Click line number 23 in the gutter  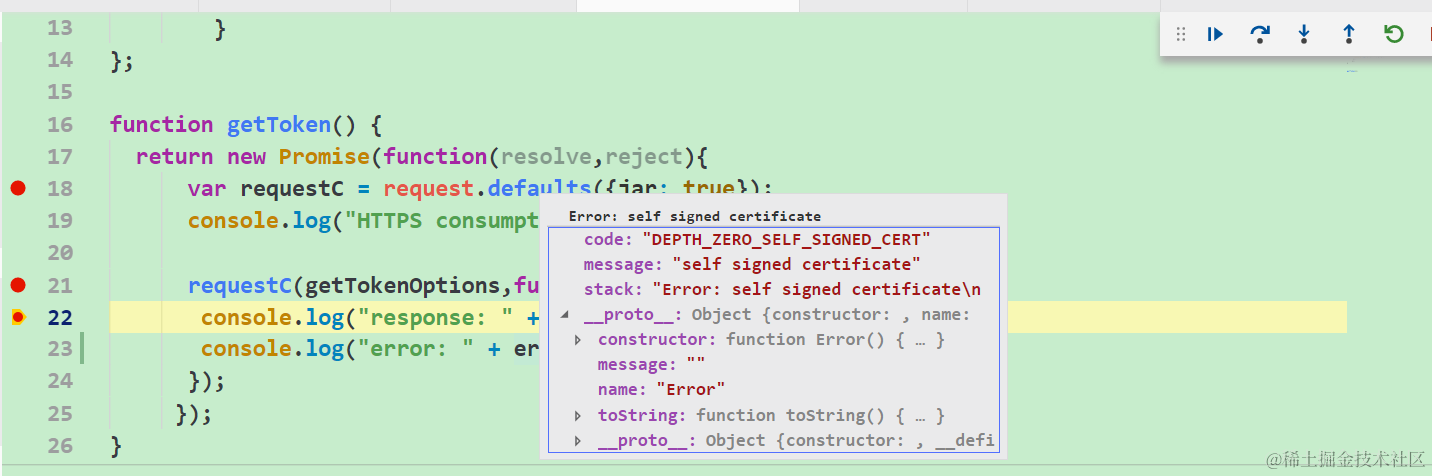click(x=60, y=348)
